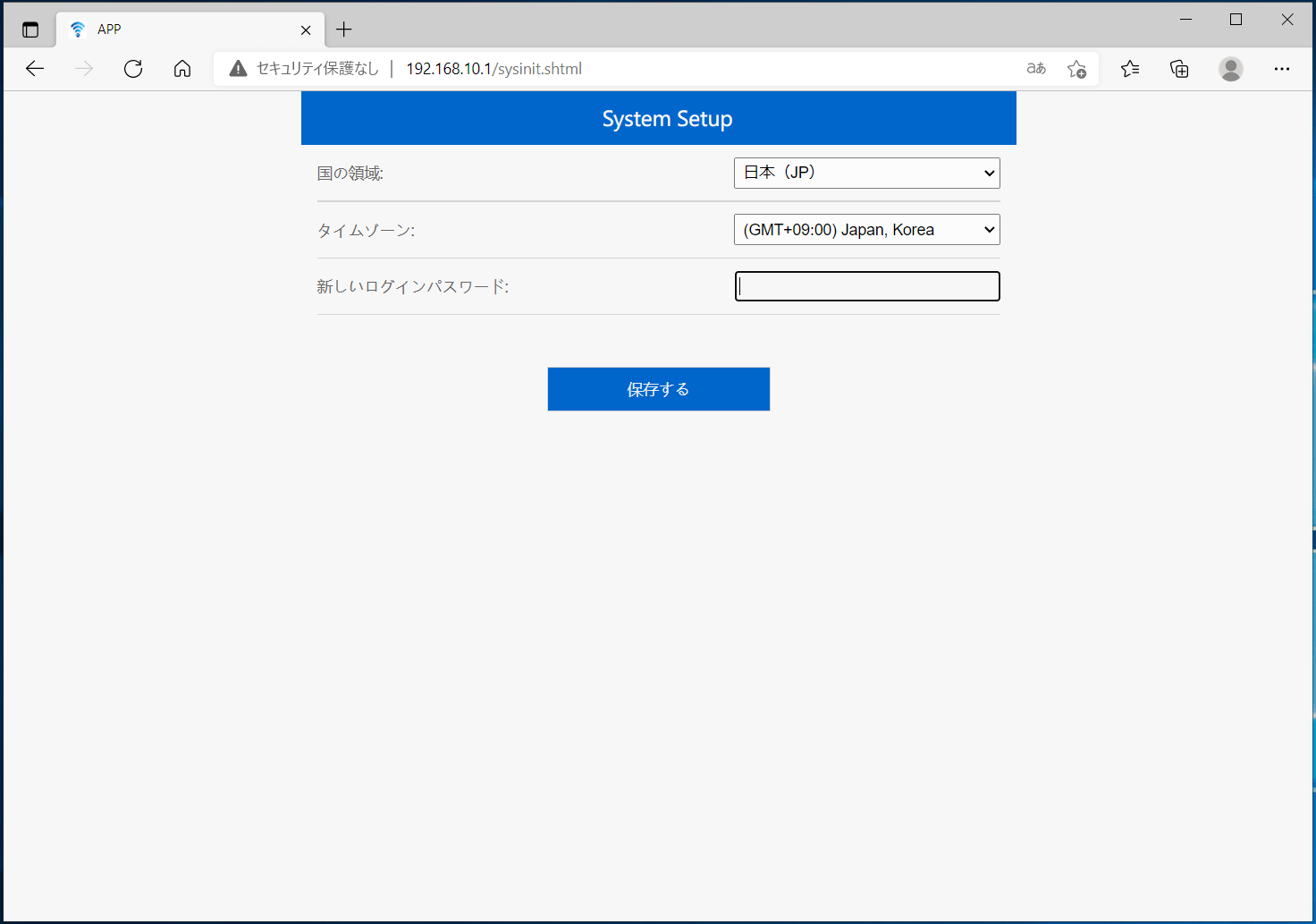Toggle the vertical tabs button
Viewport: 1316px width, 924px height.
pos(30,30)
